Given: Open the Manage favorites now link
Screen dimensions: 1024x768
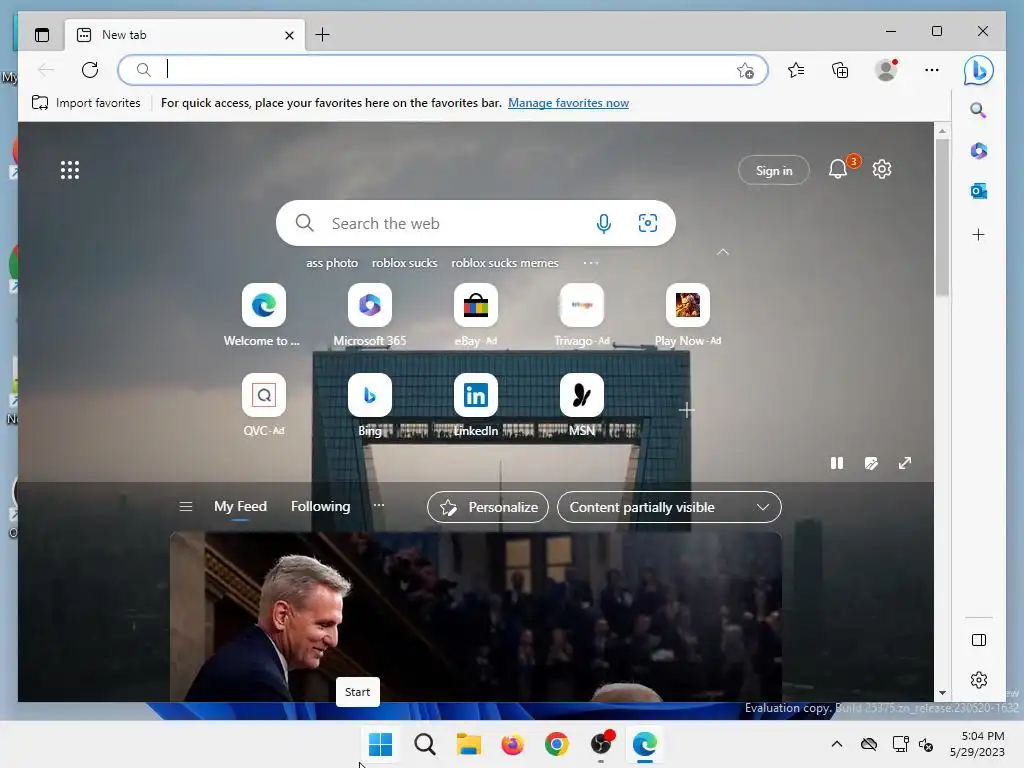Looking at the screenshot, I should [568, 103].
